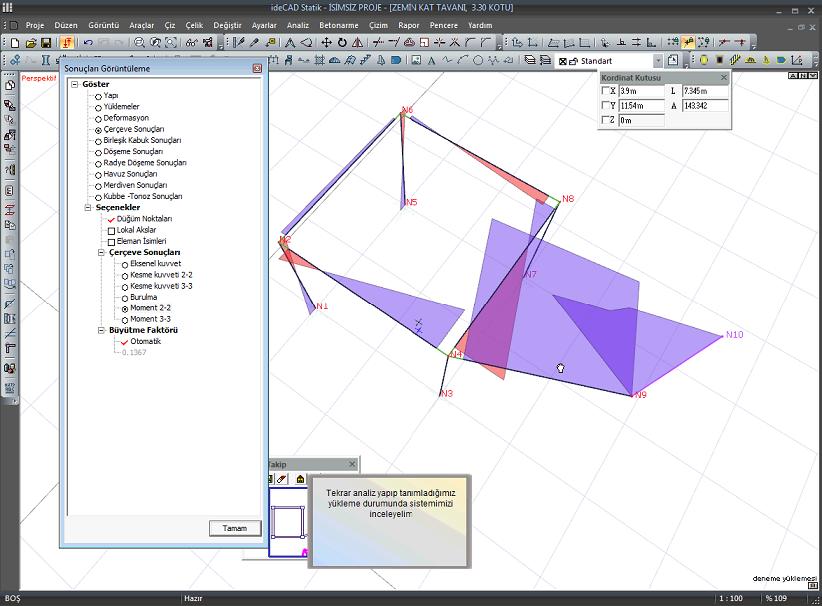Open the Görüntü menu
Viewport: 822px width, 606px height.
click(x=103, y=25)
